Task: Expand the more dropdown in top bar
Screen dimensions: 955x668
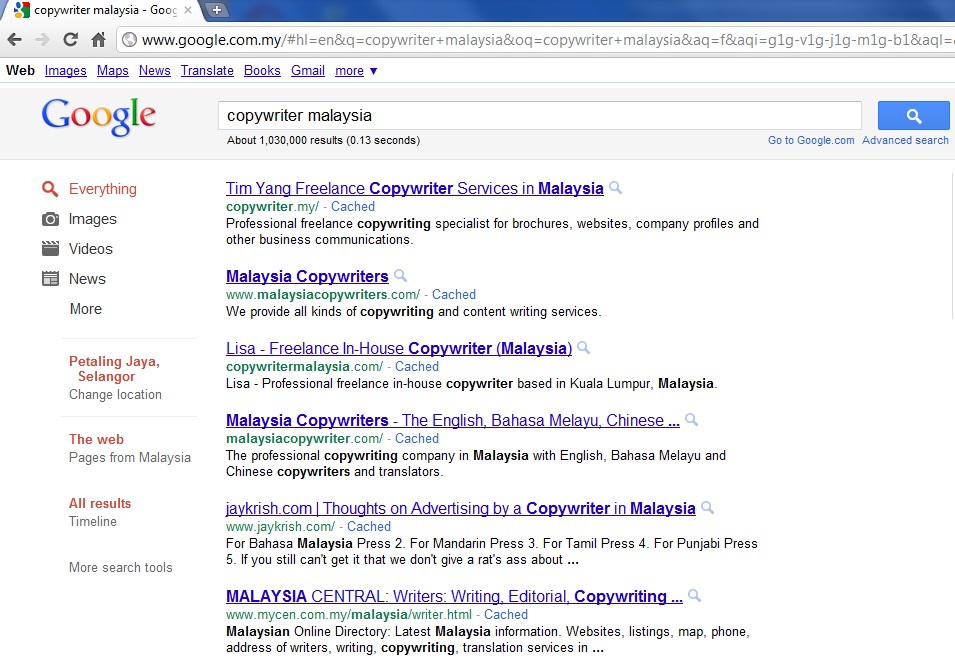Action: (x=356, y=71)
